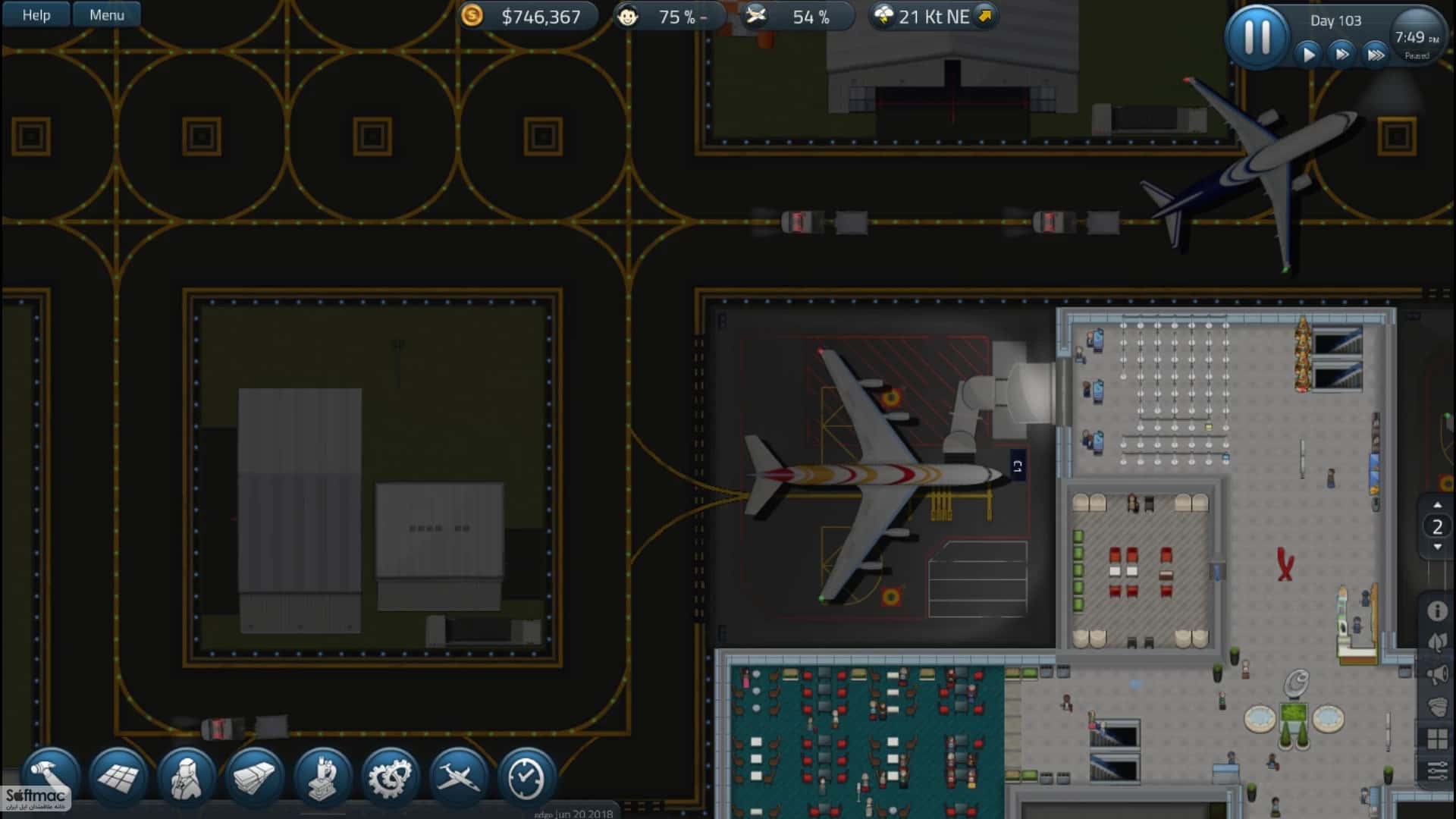This screenshot has width=1456, height=819.
Task: Click the up arrow above the floor selector
Action: tap(1436, 506)
